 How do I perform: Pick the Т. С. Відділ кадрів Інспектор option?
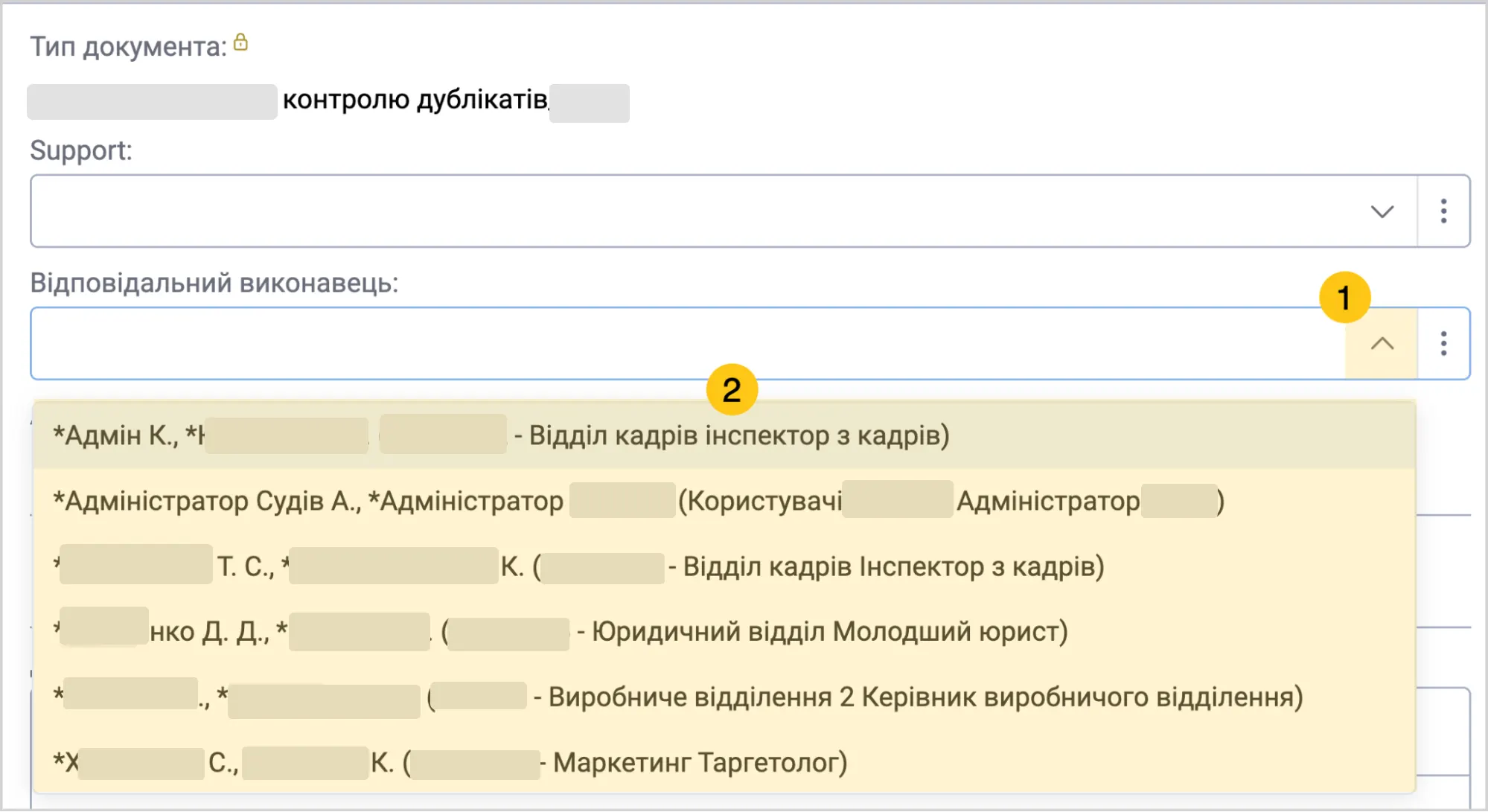tap(724, 566)
